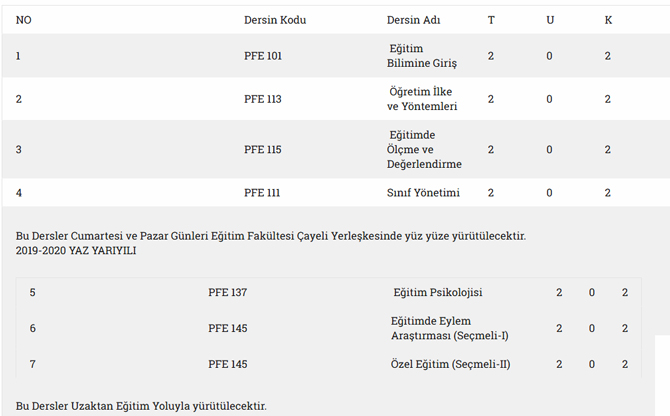Click "Öğretim İlke ve Yöntemleri" course name
670x416 pixels.
(x=422, y=99)
